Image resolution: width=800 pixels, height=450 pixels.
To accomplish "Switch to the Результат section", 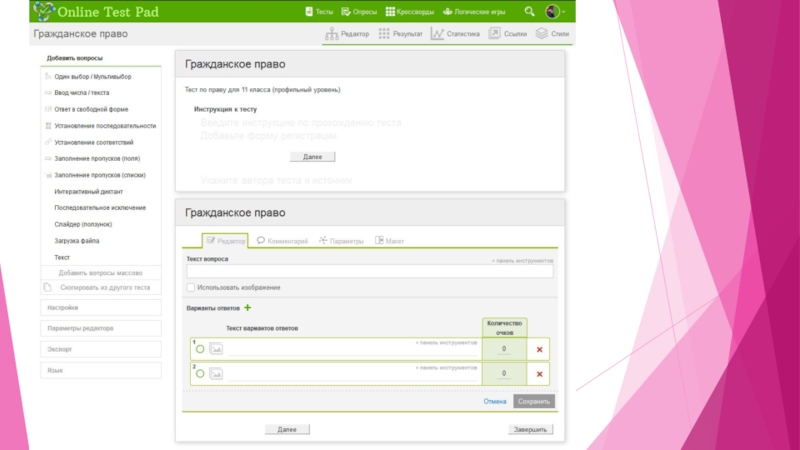I will pos(401,34).
